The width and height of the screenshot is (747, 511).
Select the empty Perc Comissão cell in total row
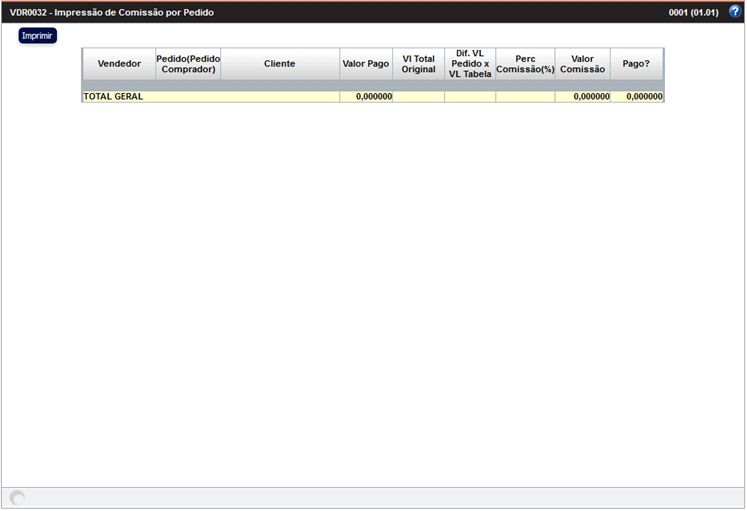click(525, 97)
